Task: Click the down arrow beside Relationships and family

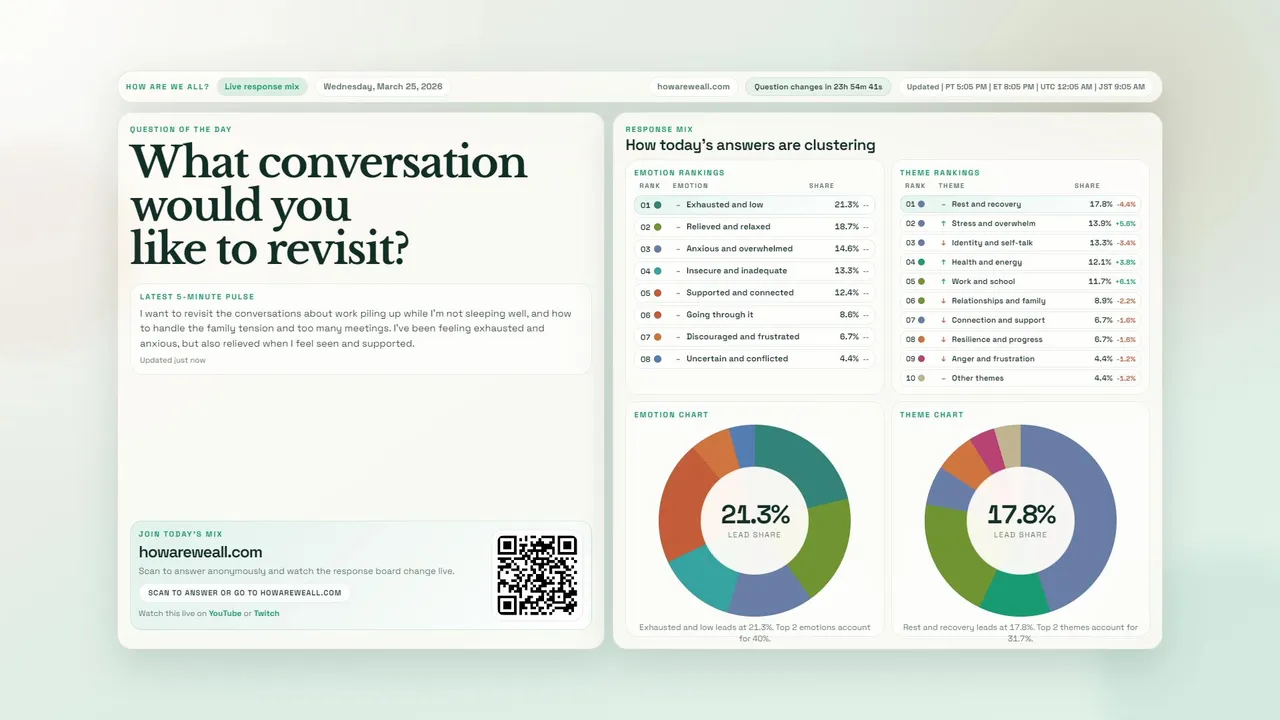Action: [943, 301]
